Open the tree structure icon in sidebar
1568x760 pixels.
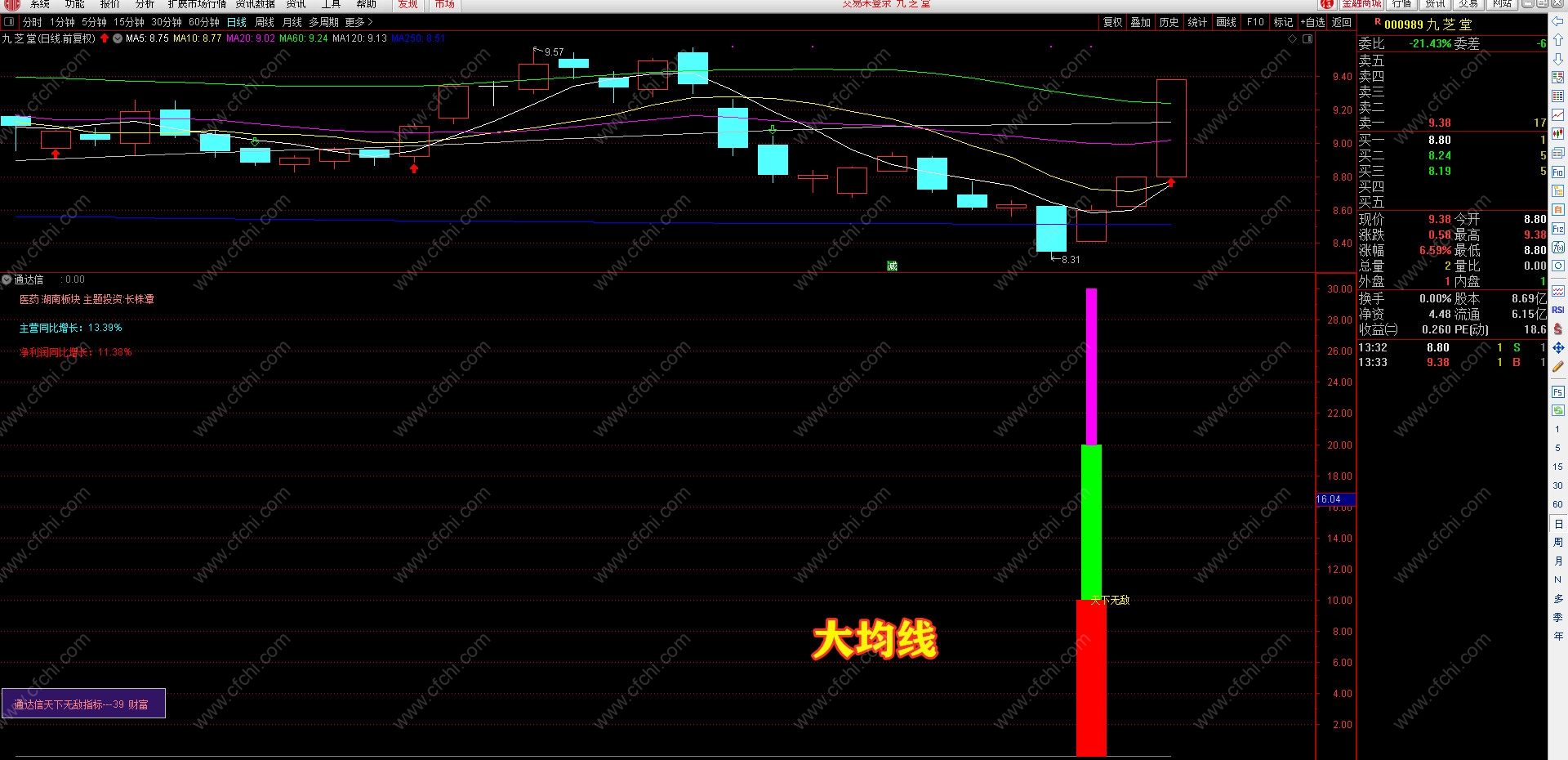click(x=1557, y=190)
